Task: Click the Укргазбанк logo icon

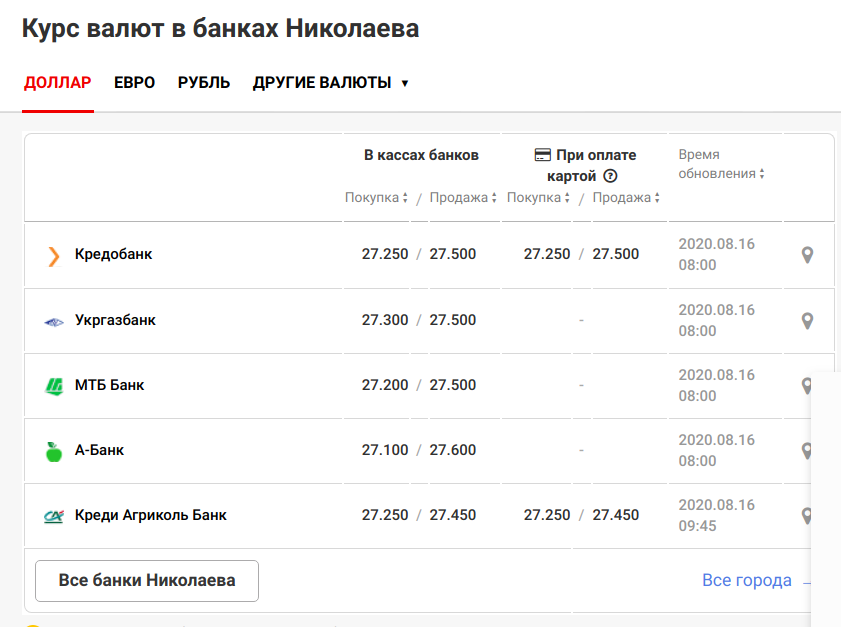Action: 54,322
